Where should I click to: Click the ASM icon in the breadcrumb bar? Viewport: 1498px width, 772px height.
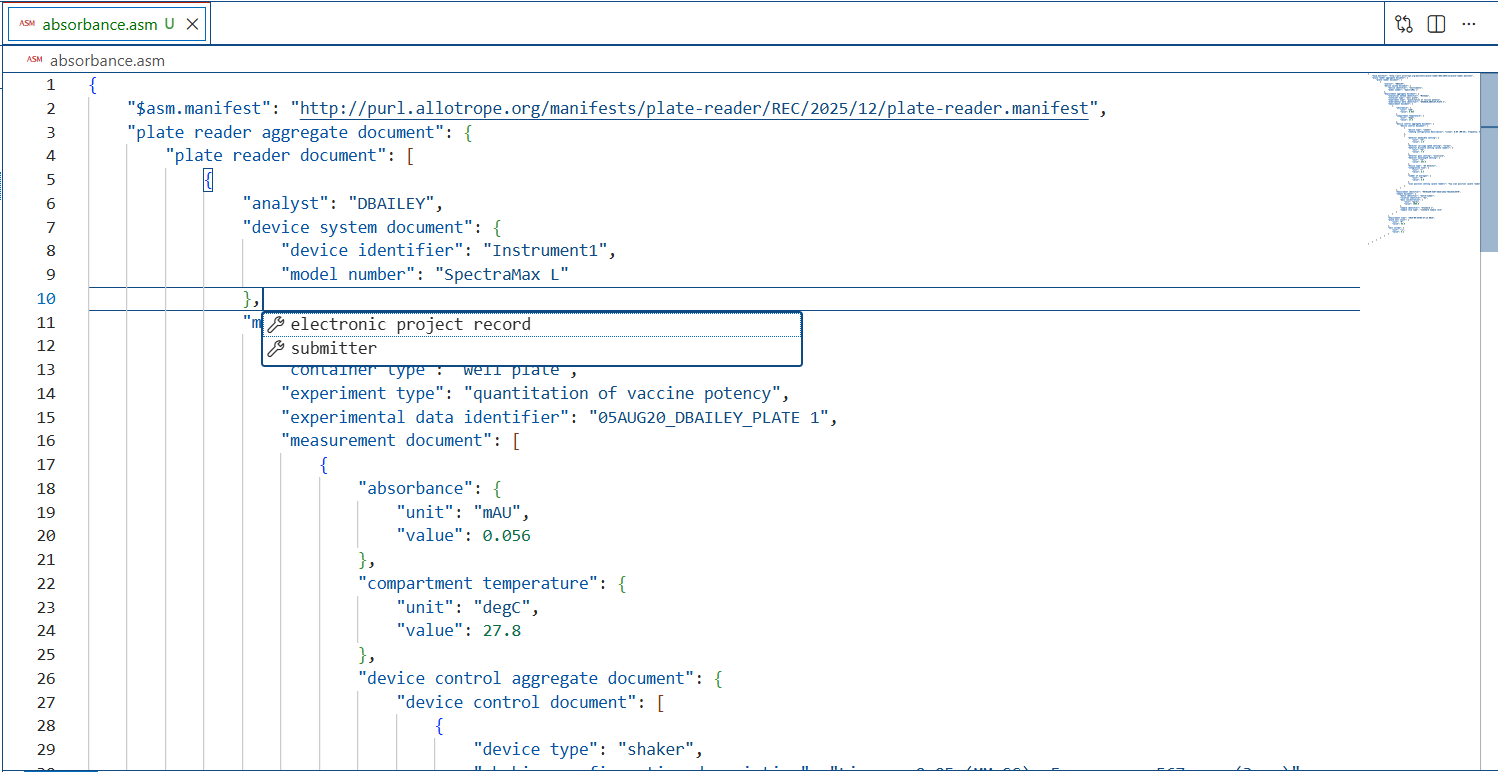[x=35, y=60]
